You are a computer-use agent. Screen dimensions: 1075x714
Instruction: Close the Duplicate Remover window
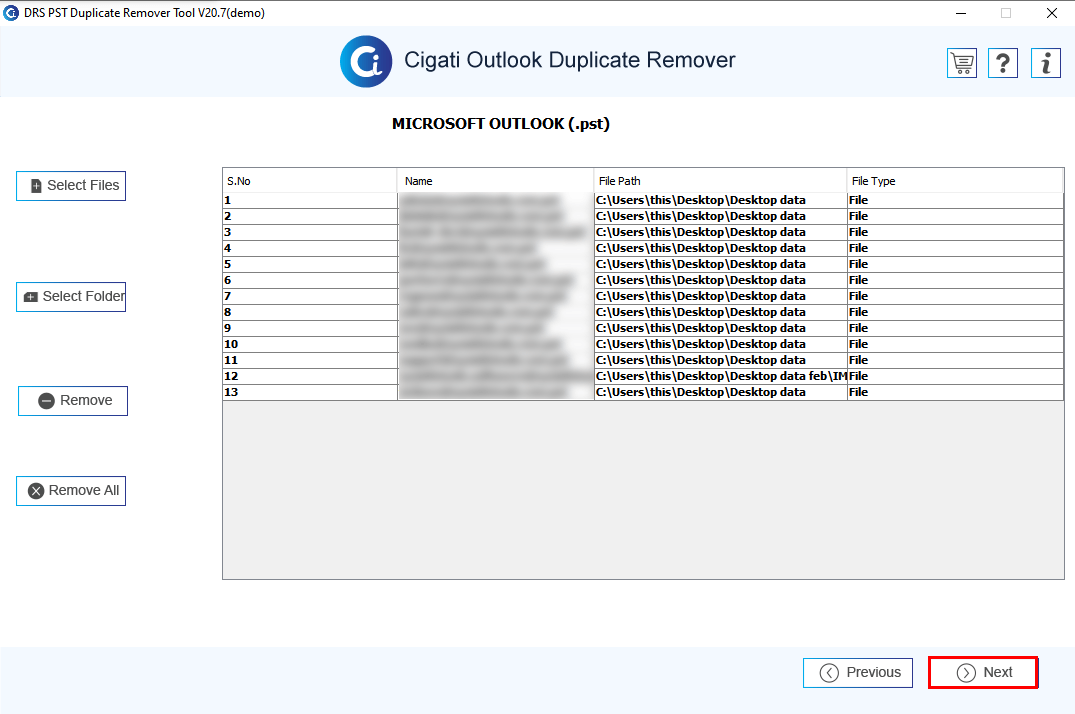click(1052, 13)
